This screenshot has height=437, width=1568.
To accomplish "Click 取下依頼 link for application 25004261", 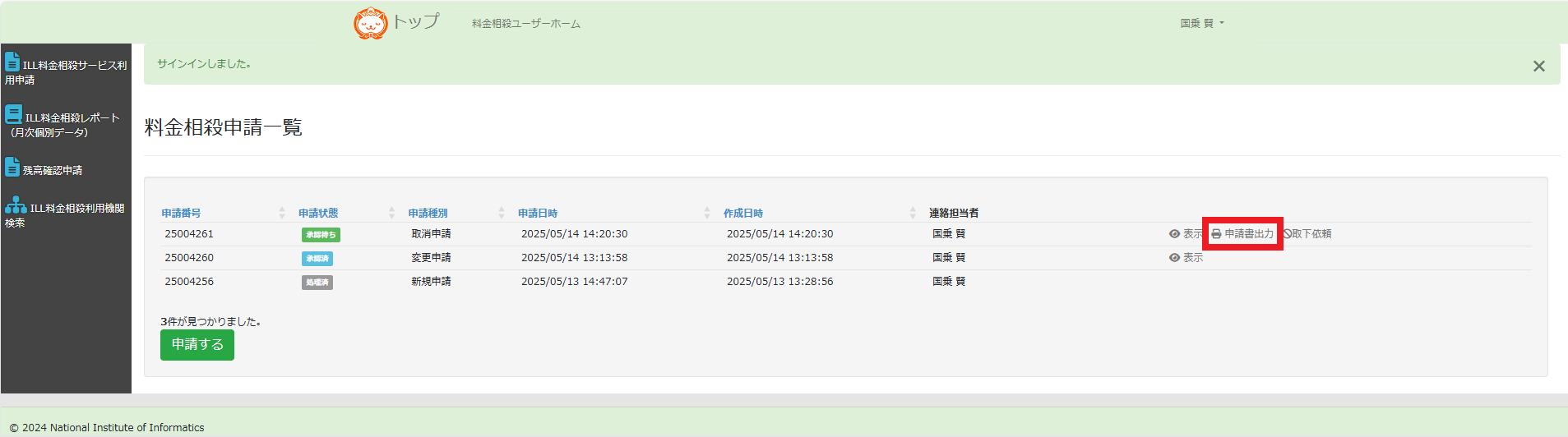I will pyautogui.click(x=1307, y=234).
